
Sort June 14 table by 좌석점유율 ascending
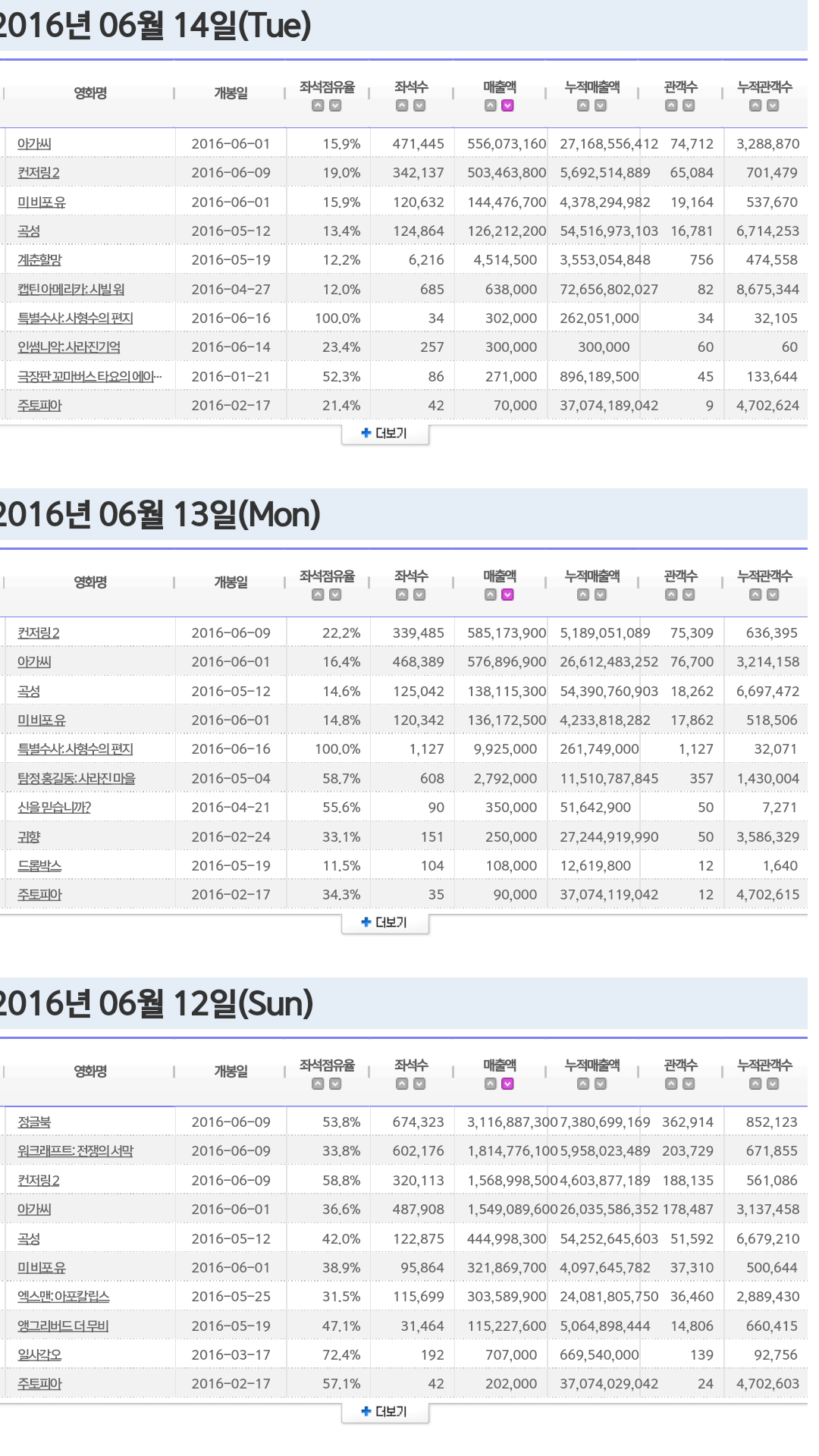point(318,106)
